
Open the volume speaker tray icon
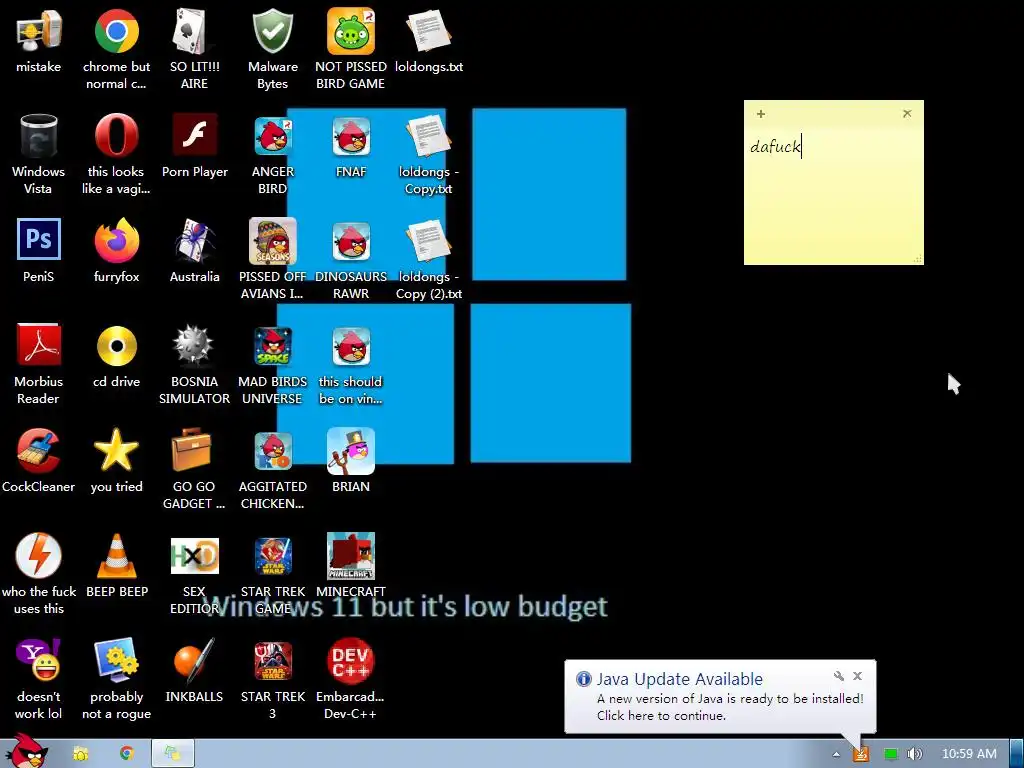click(x=915, y=754)
